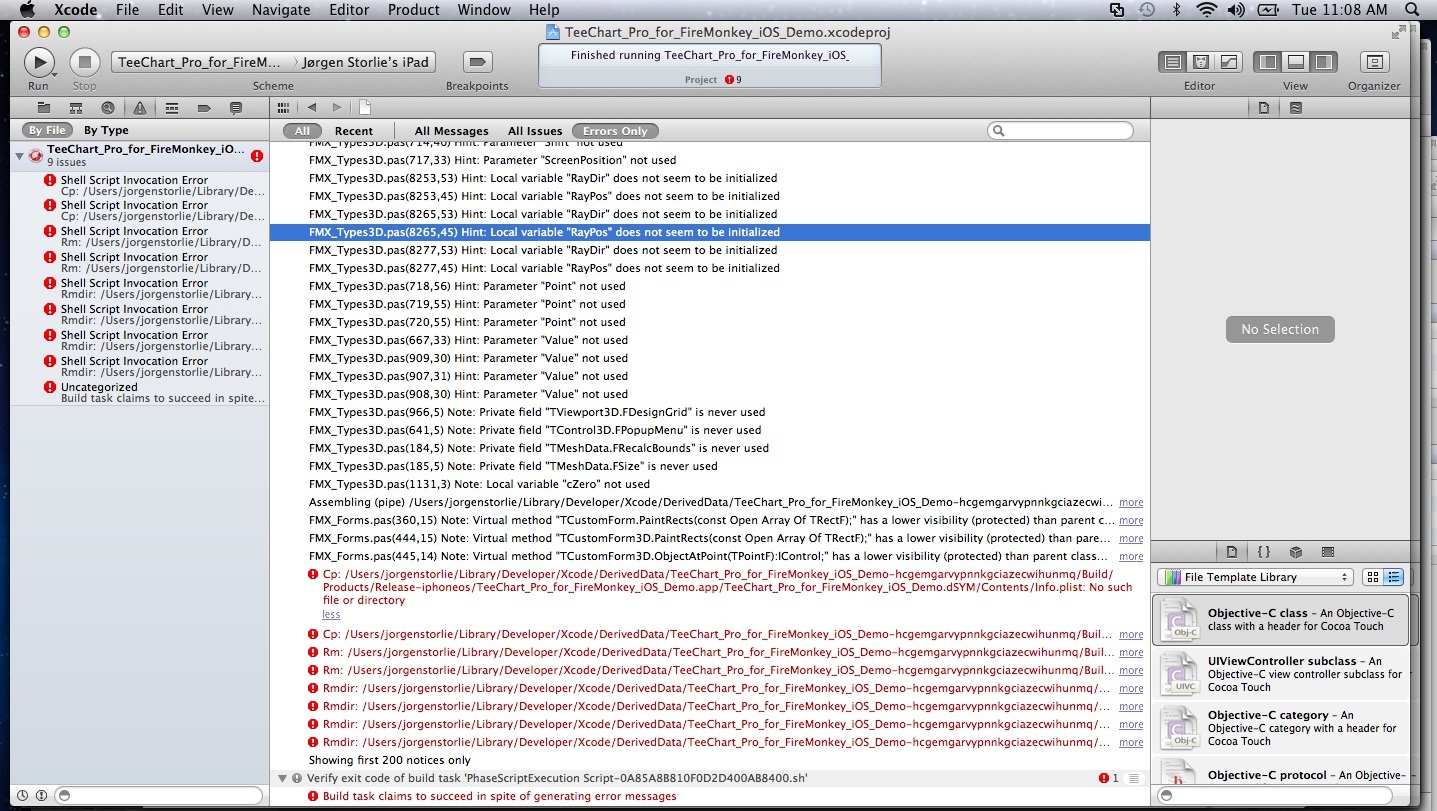Open the Organizer window
This screenshot has width=1437, height=811.
click(x=1375, y=62)
